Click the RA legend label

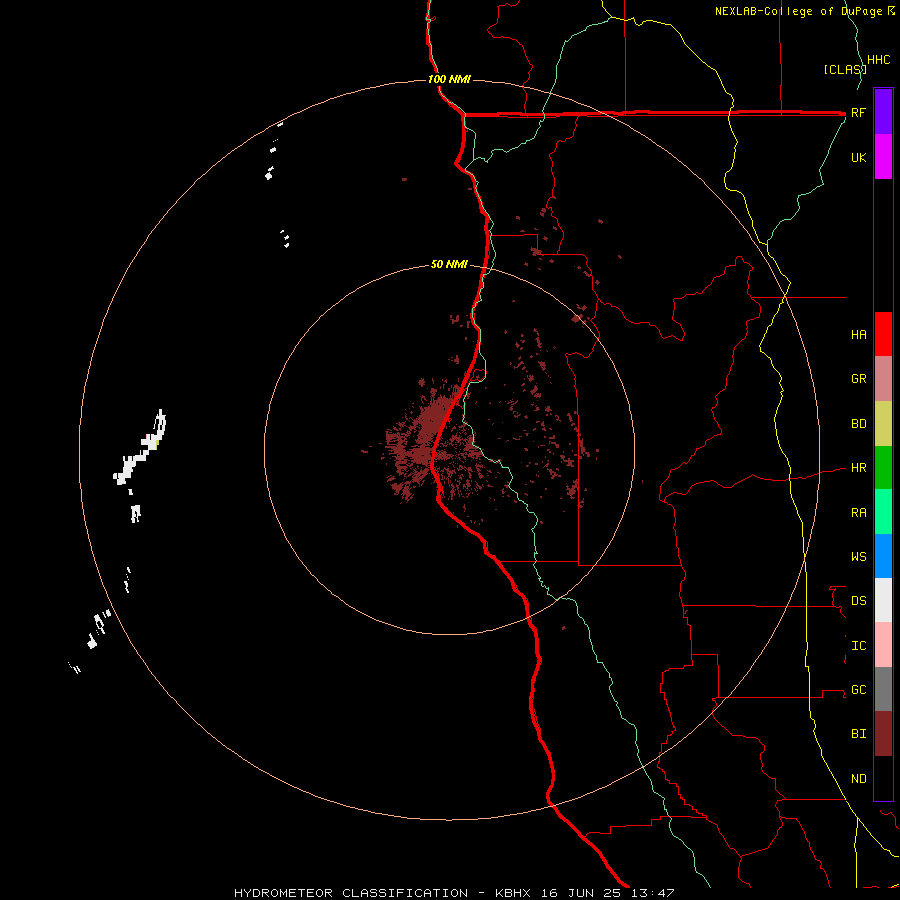858,513
